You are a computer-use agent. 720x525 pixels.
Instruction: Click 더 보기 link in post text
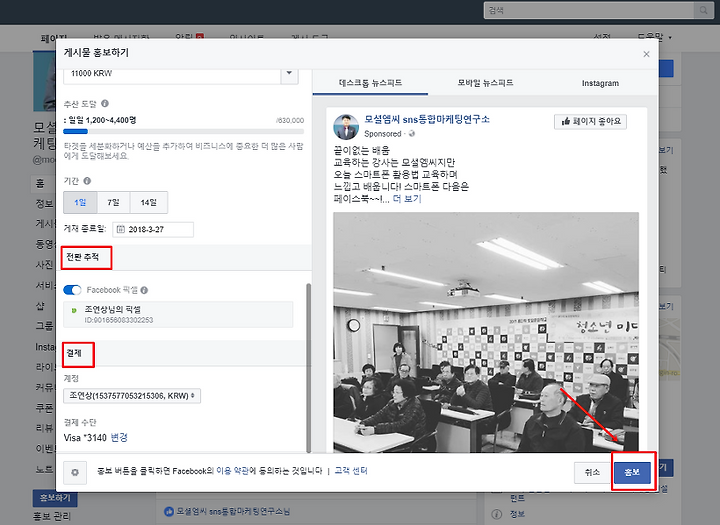point(407,199)
